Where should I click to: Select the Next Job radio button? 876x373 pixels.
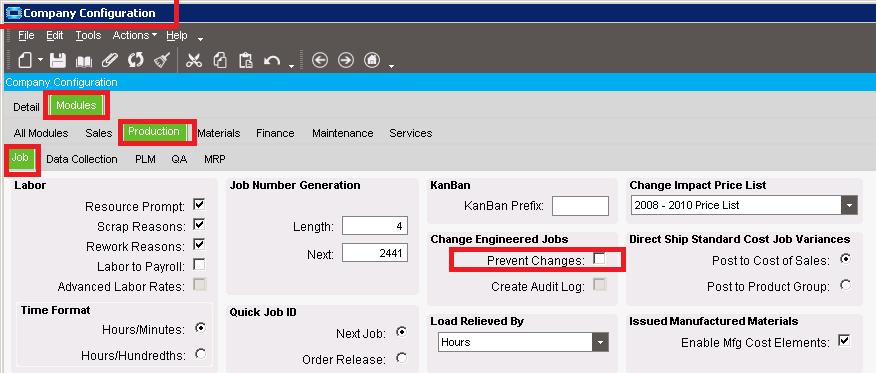point(401,332)
